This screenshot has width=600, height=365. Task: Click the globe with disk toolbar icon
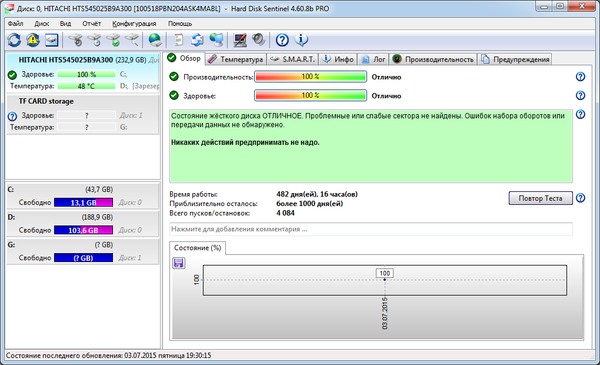(x=155, y=40)
